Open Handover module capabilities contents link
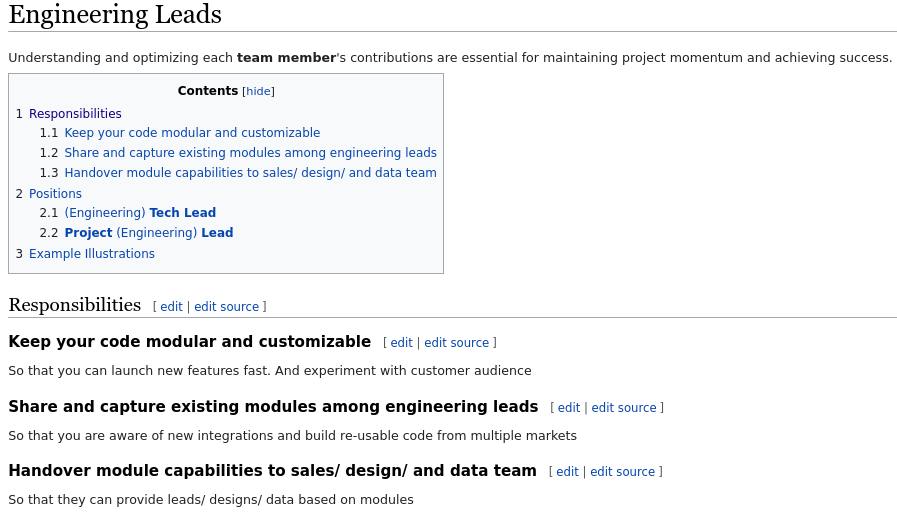The width and height of the screenshot is (897, 526). pyautogui.click(x=251, y=173)
